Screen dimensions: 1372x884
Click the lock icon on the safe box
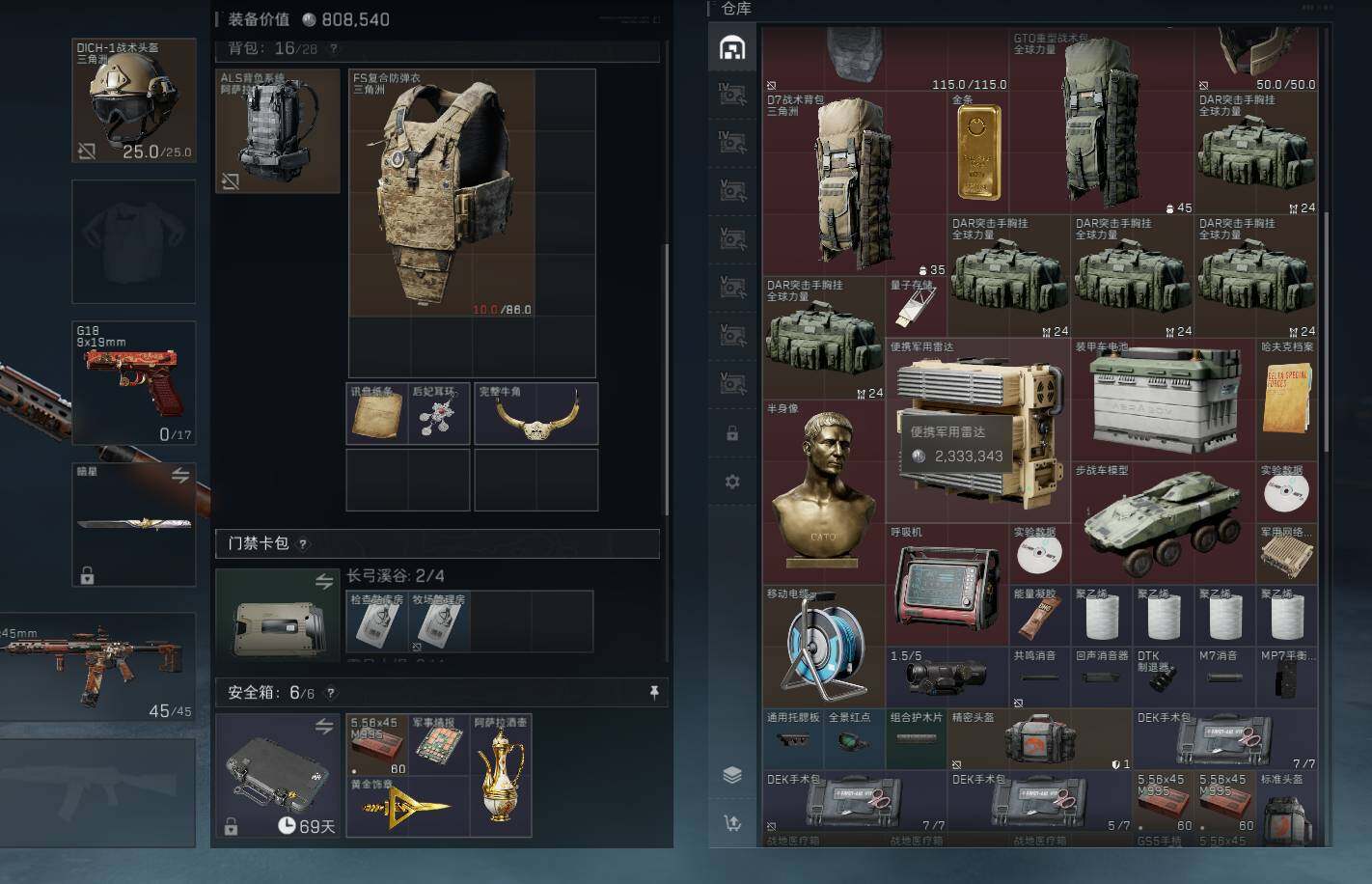click(231, 827)
